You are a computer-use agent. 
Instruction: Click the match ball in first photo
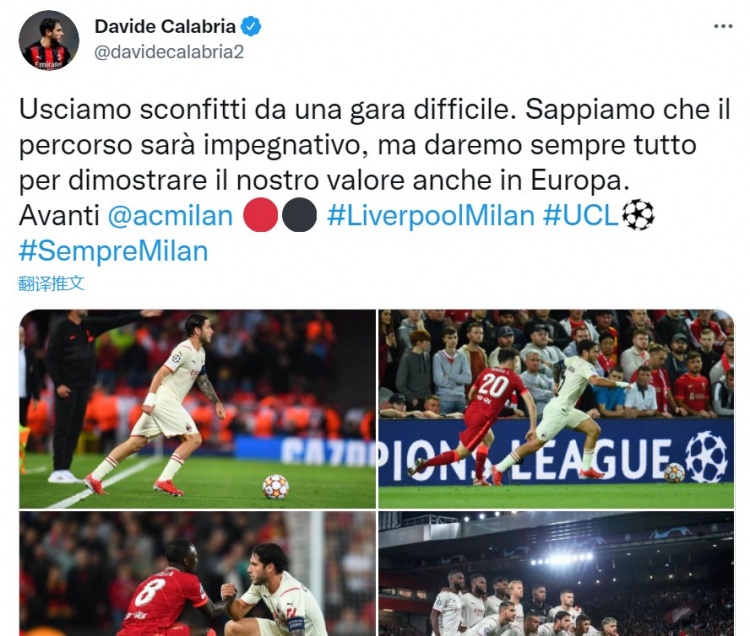[276, 486]
